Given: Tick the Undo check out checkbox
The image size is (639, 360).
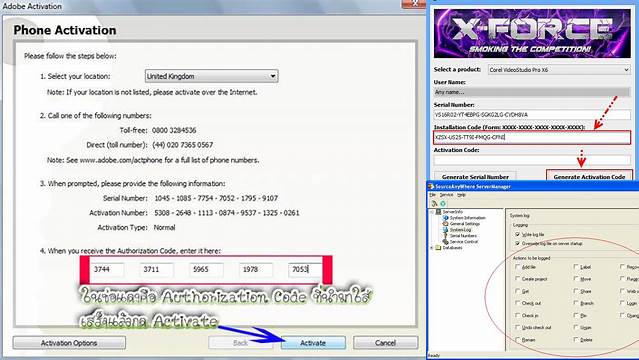Looking at the screenshot, I should click(518, 327).
